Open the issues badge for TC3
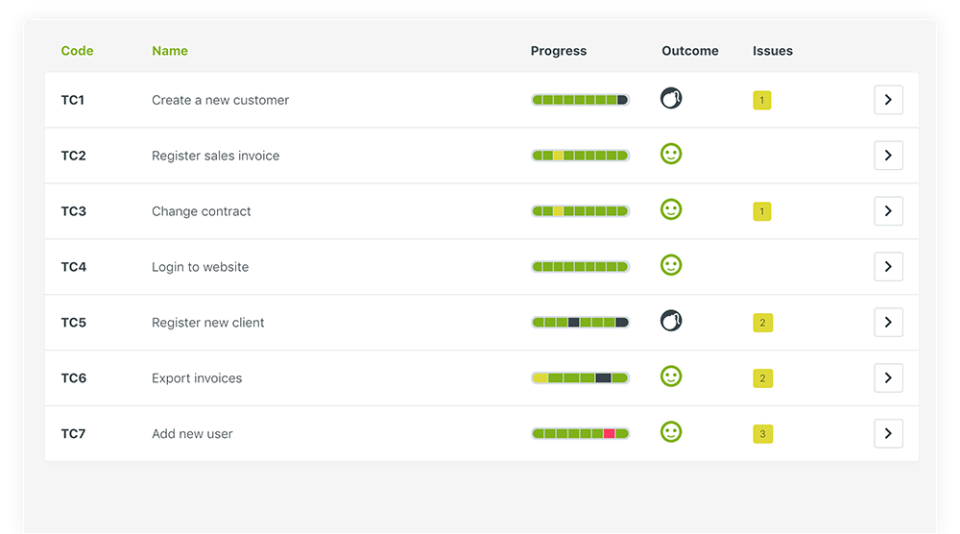This screenshot has width=960, height=534. (762, 211)
